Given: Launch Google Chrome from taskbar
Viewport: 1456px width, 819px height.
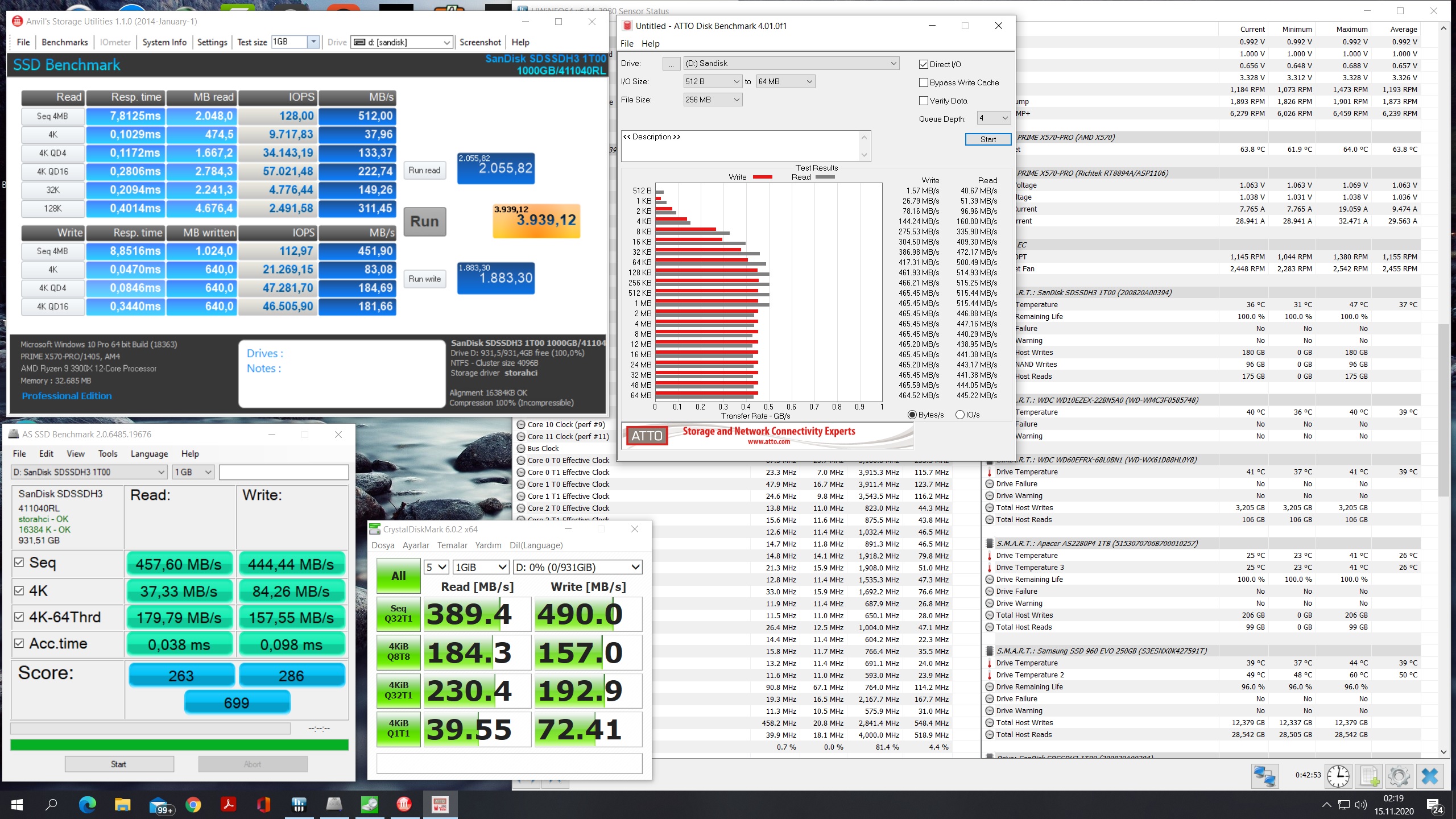Looking at the screenshot, I should [x=193, y=805].
